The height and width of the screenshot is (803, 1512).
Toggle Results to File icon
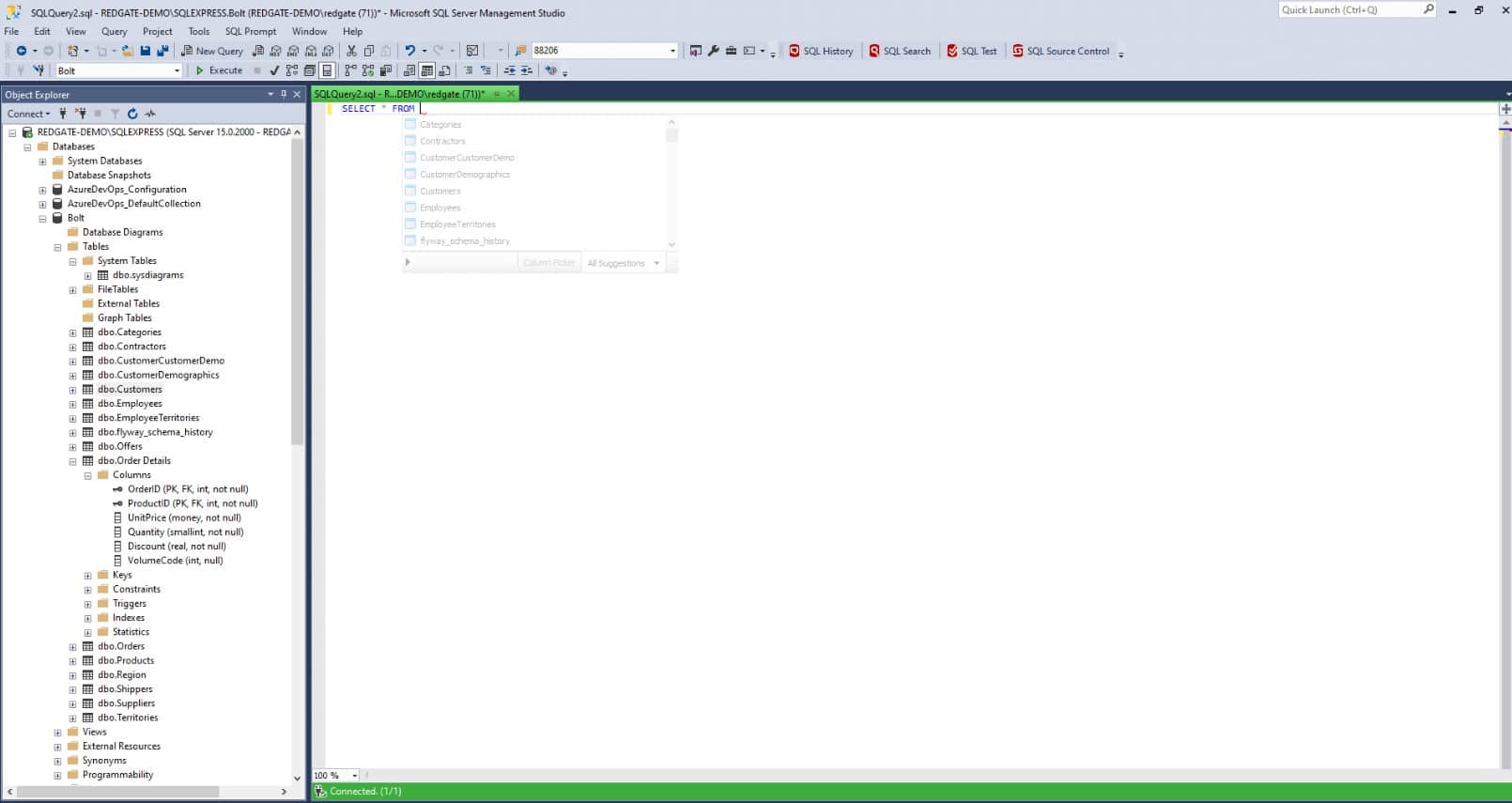444,70
